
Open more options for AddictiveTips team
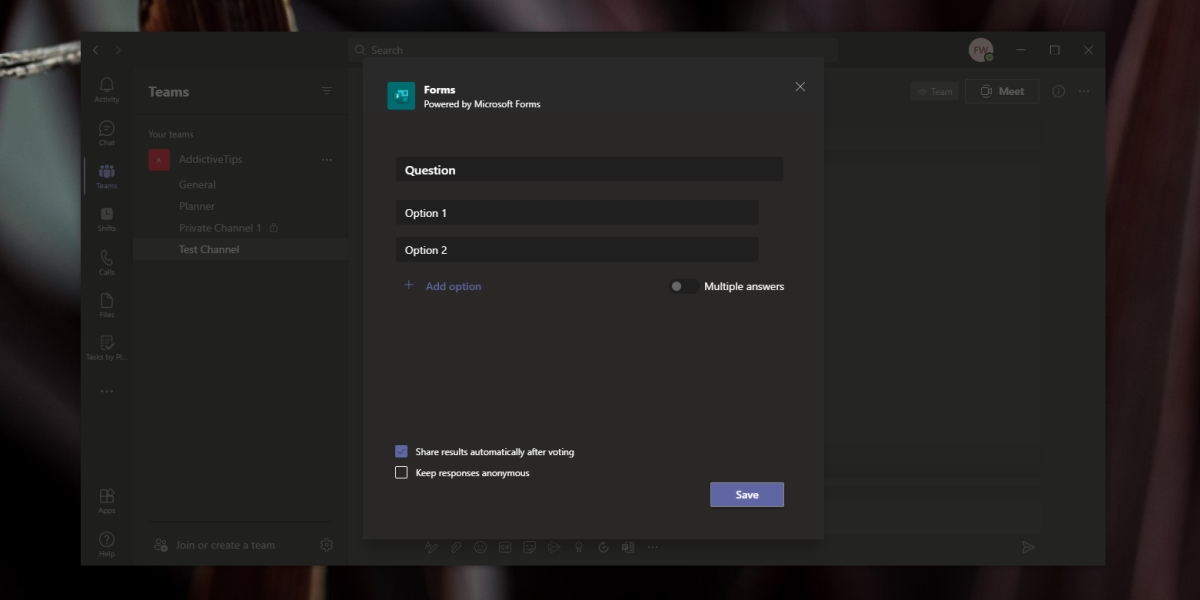tap(326, 159)
